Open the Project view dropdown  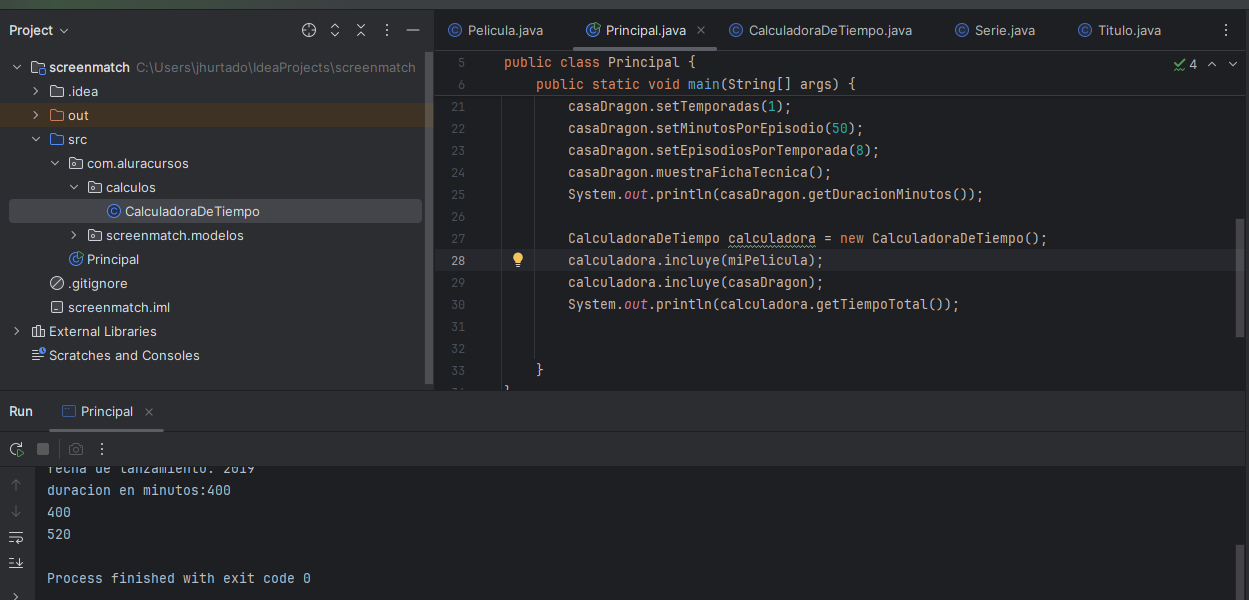click(x=39, y=31)
